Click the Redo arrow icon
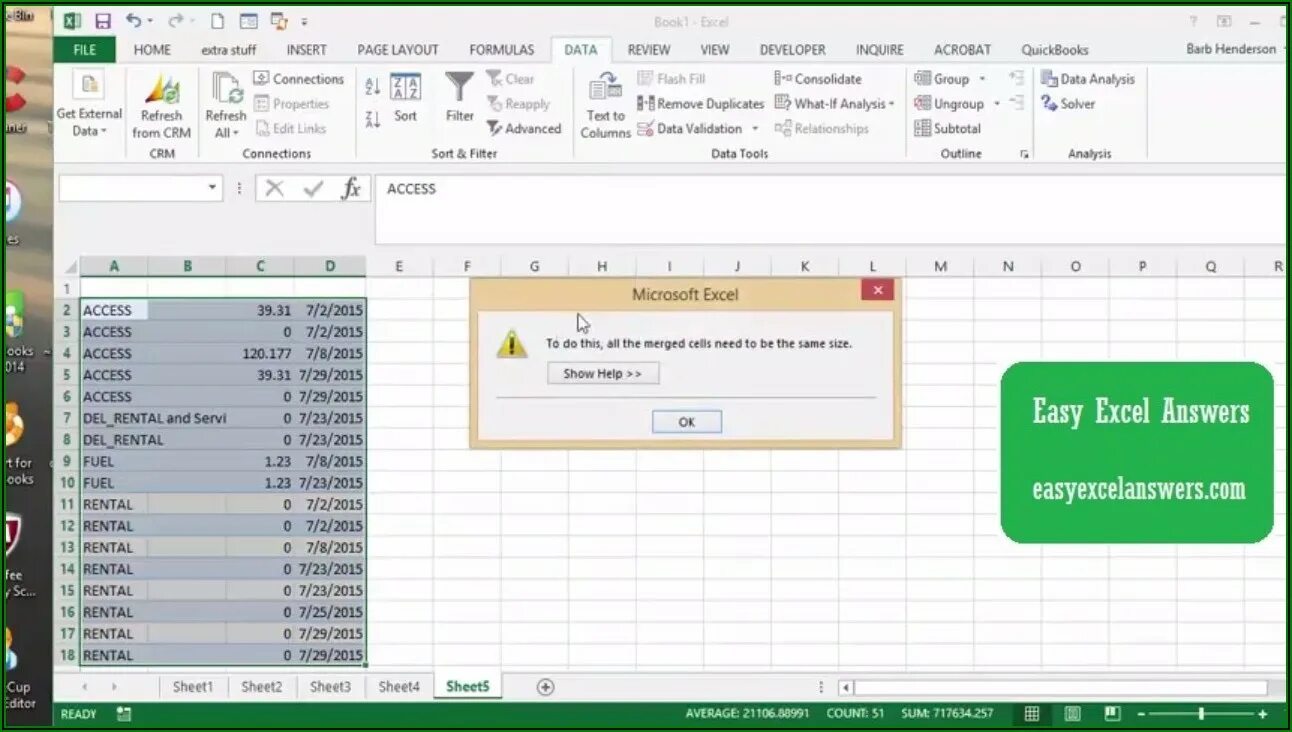 [x=175, y=20]
